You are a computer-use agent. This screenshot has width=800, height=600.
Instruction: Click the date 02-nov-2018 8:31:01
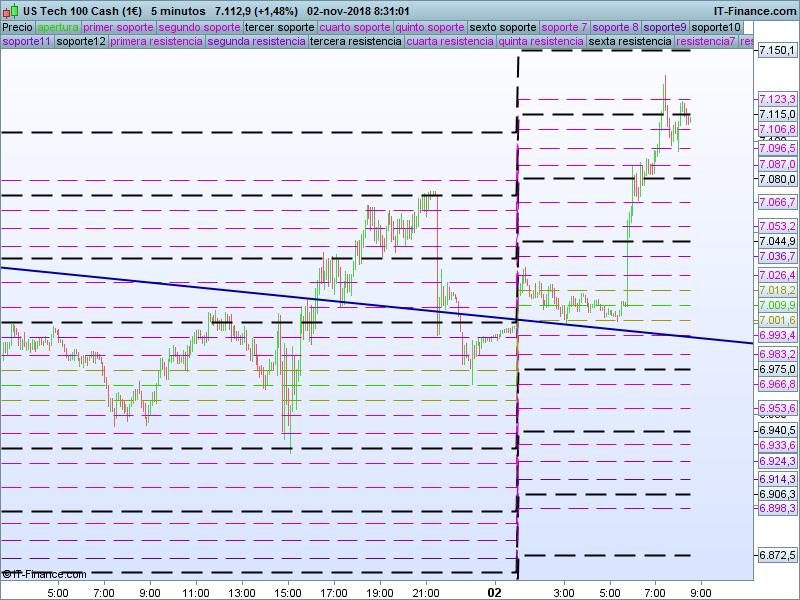(x=358, y=11)
